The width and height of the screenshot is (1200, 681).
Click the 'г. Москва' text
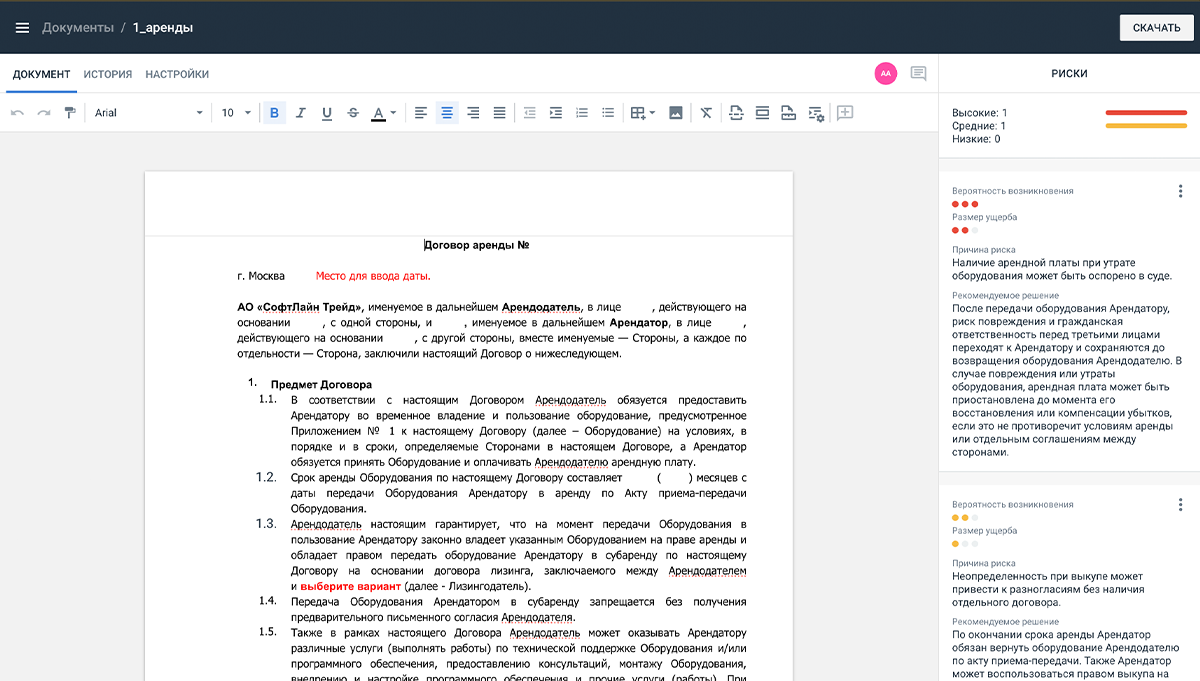point(261,276)
